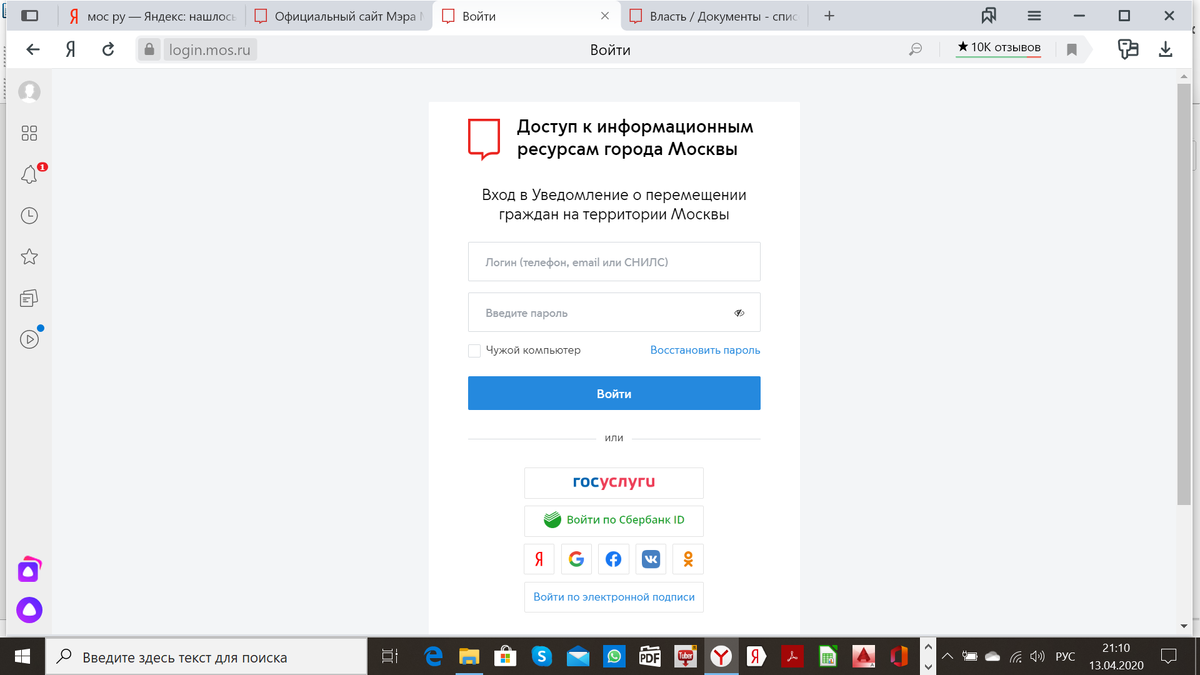Toggle the sidebar panel button

coord(30,15)
